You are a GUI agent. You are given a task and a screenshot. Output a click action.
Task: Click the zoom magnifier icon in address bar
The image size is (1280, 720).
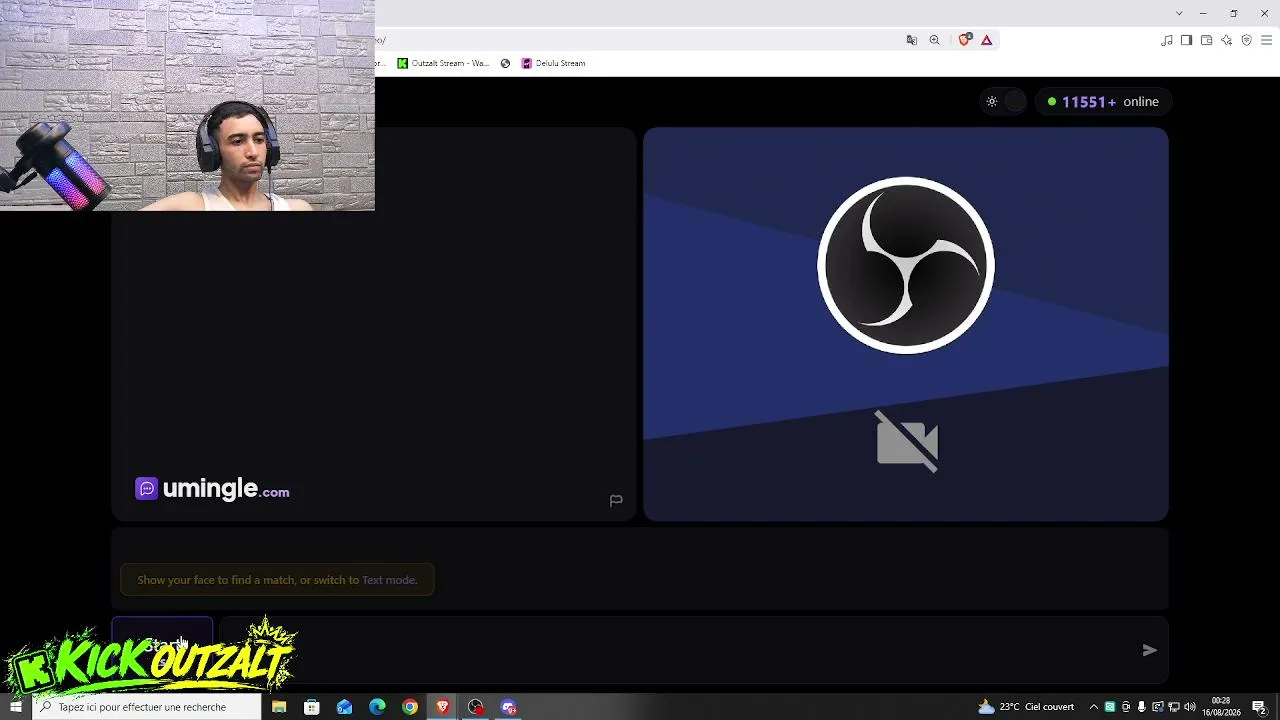(x=935, y=40)
